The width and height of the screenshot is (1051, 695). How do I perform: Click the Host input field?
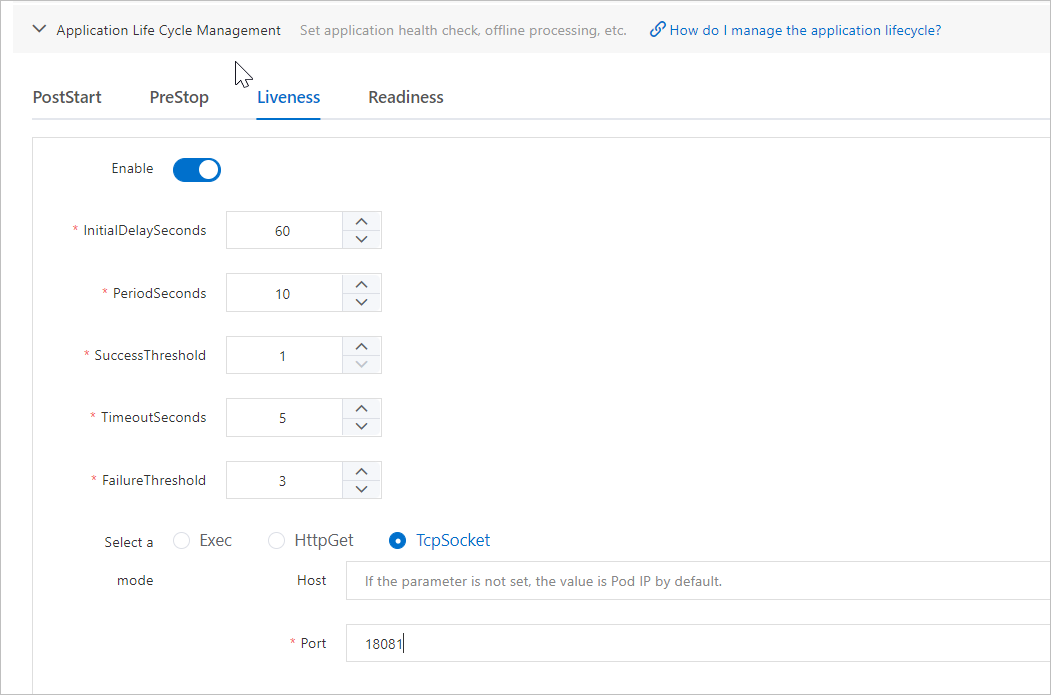(698, 580)
